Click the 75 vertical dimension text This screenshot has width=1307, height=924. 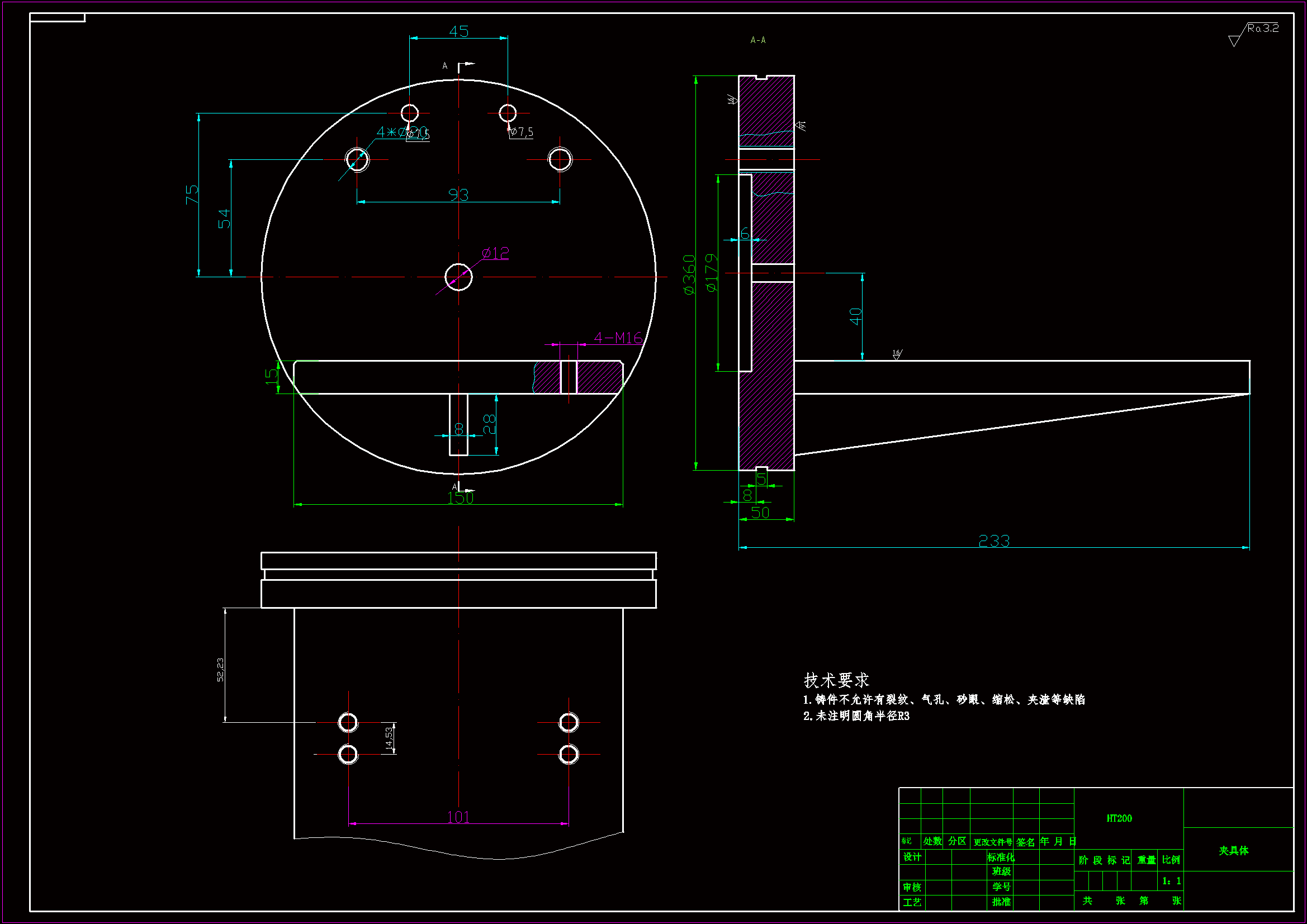(192, 194)
